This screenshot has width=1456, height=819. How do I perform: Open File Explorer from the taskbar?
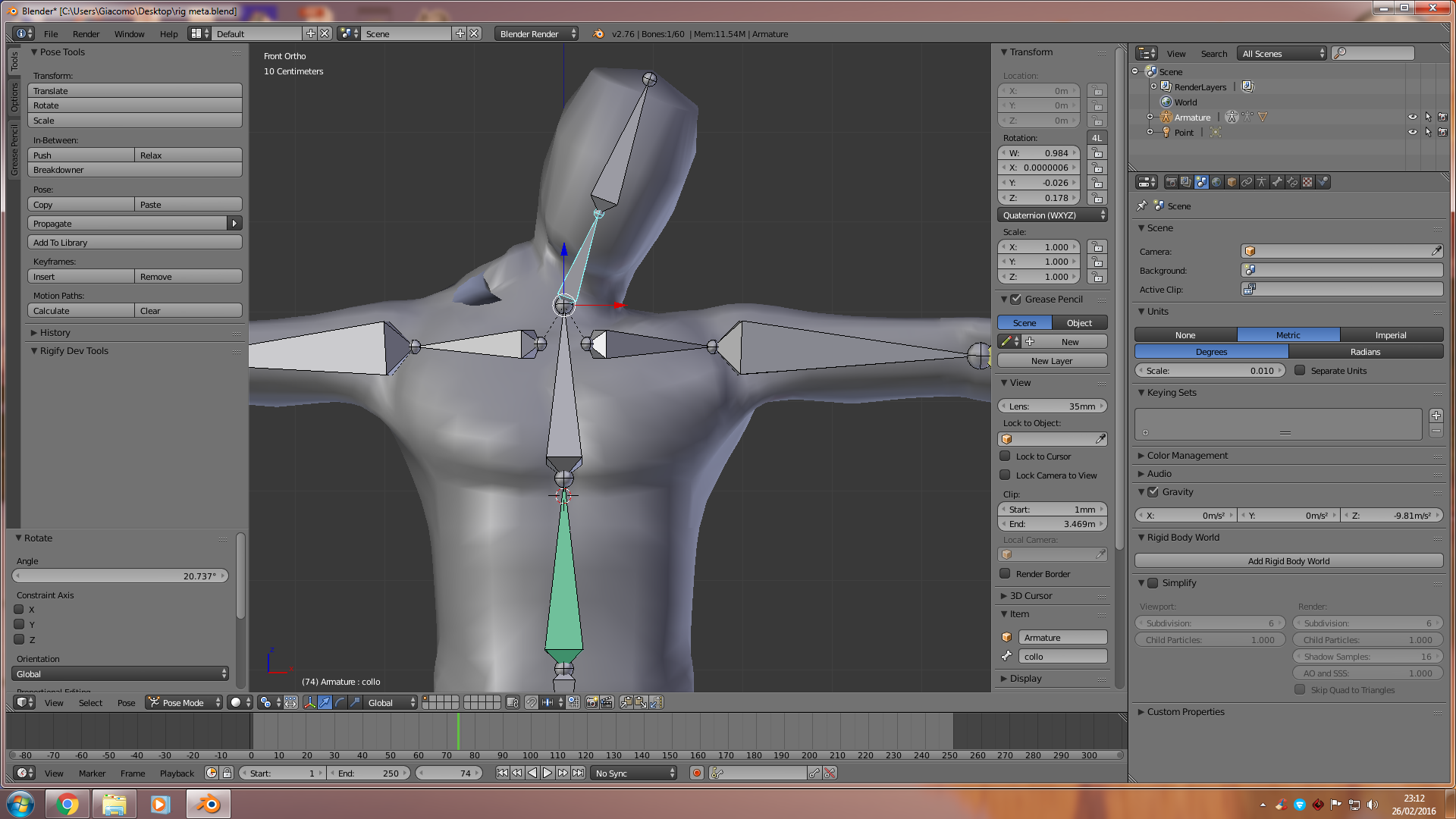pyautogui.click(x=114, y=804)
